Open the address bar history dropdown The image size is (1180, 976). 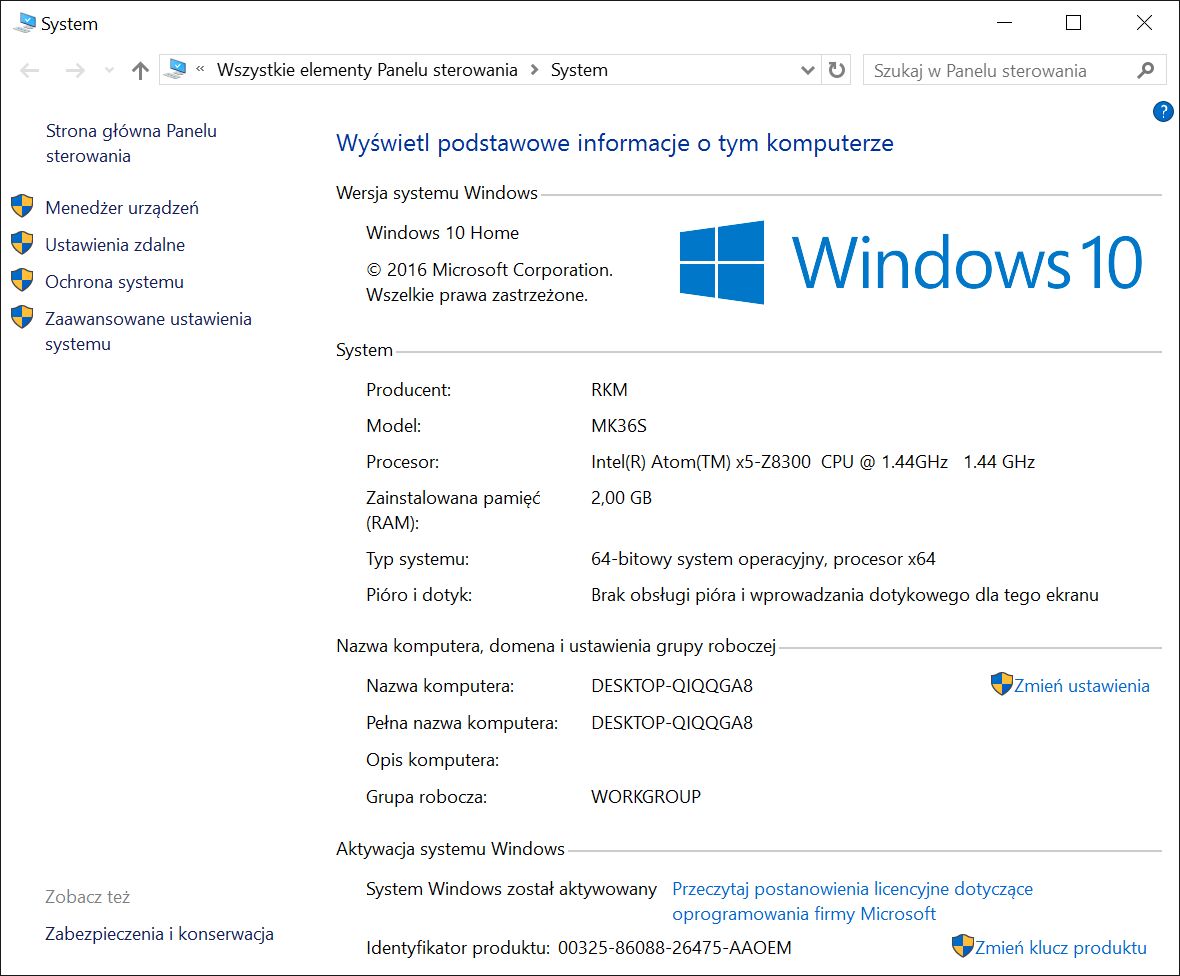[807, 71]
